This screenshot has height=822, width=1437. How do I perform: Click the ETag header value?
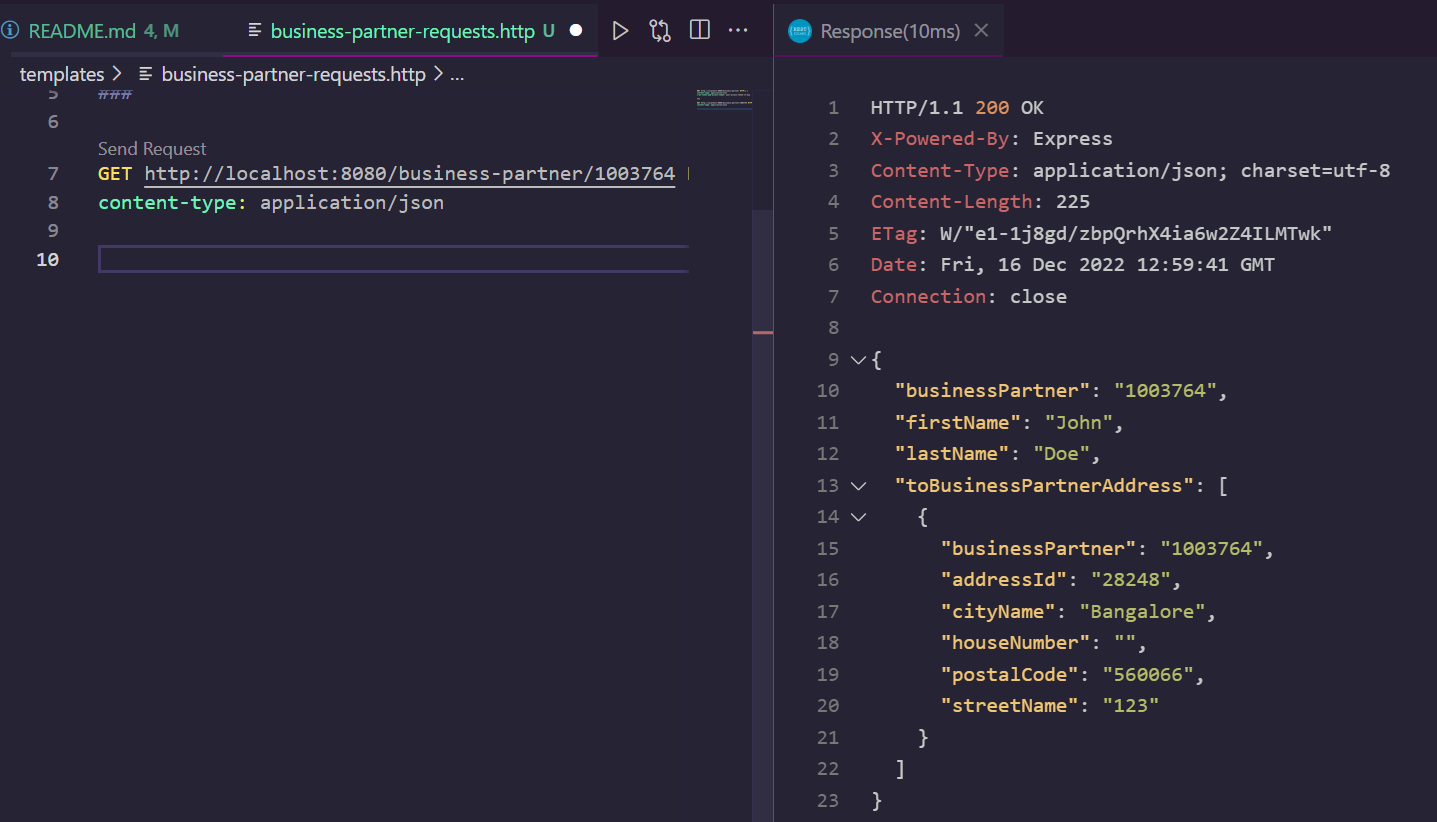click(x=1136, y=234)
